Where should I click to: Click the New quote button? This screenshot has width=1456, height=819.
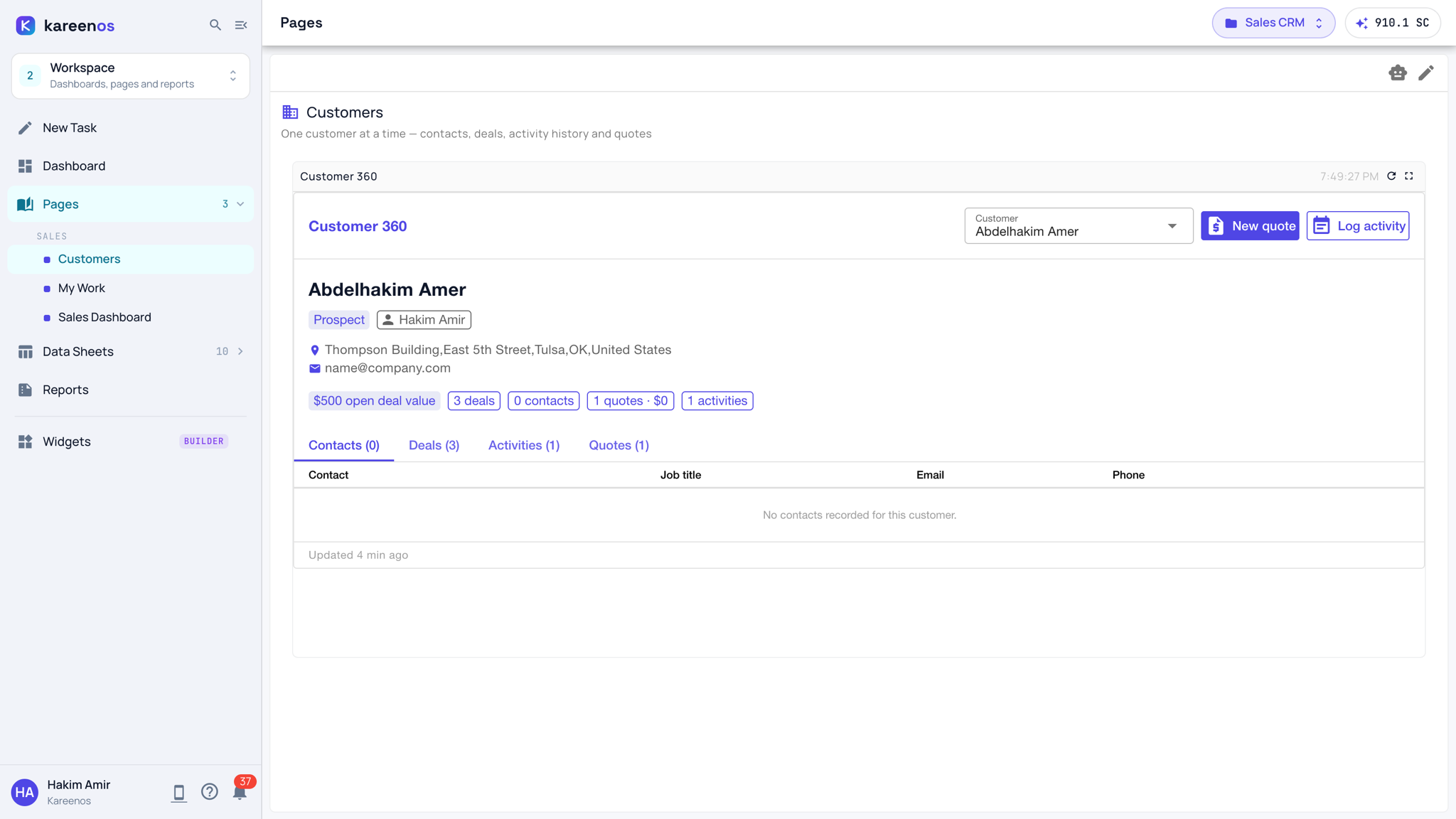coord(1250,225)
